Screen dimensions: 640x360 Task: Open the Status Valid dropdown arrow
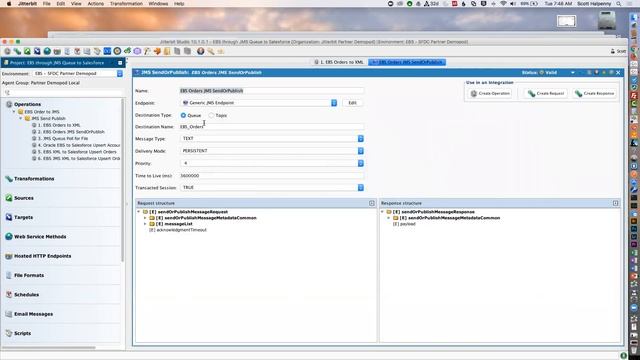[x=573, y=73]
